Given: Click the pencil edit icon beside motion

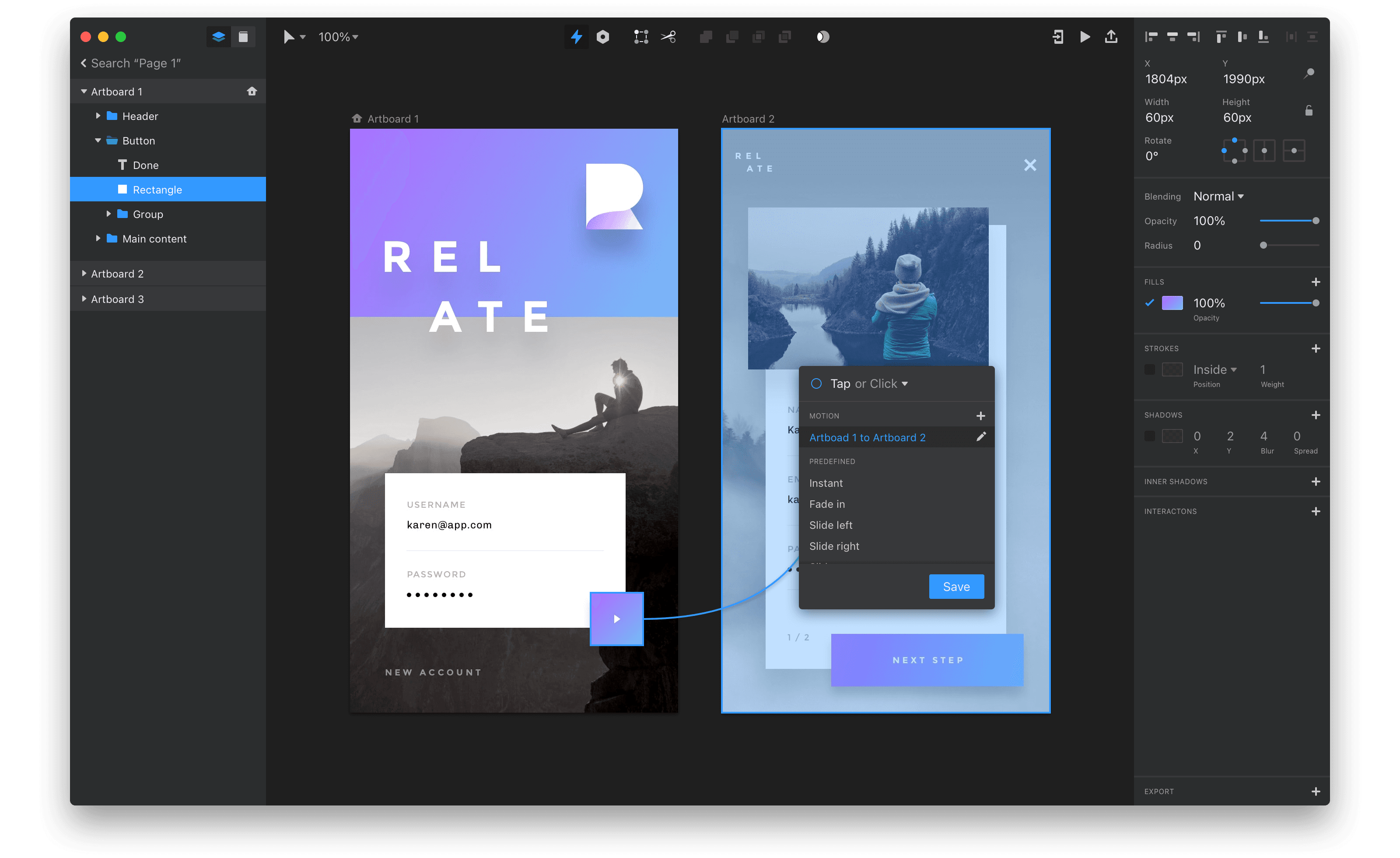Looking at the screenshot, I should point(981,437).
